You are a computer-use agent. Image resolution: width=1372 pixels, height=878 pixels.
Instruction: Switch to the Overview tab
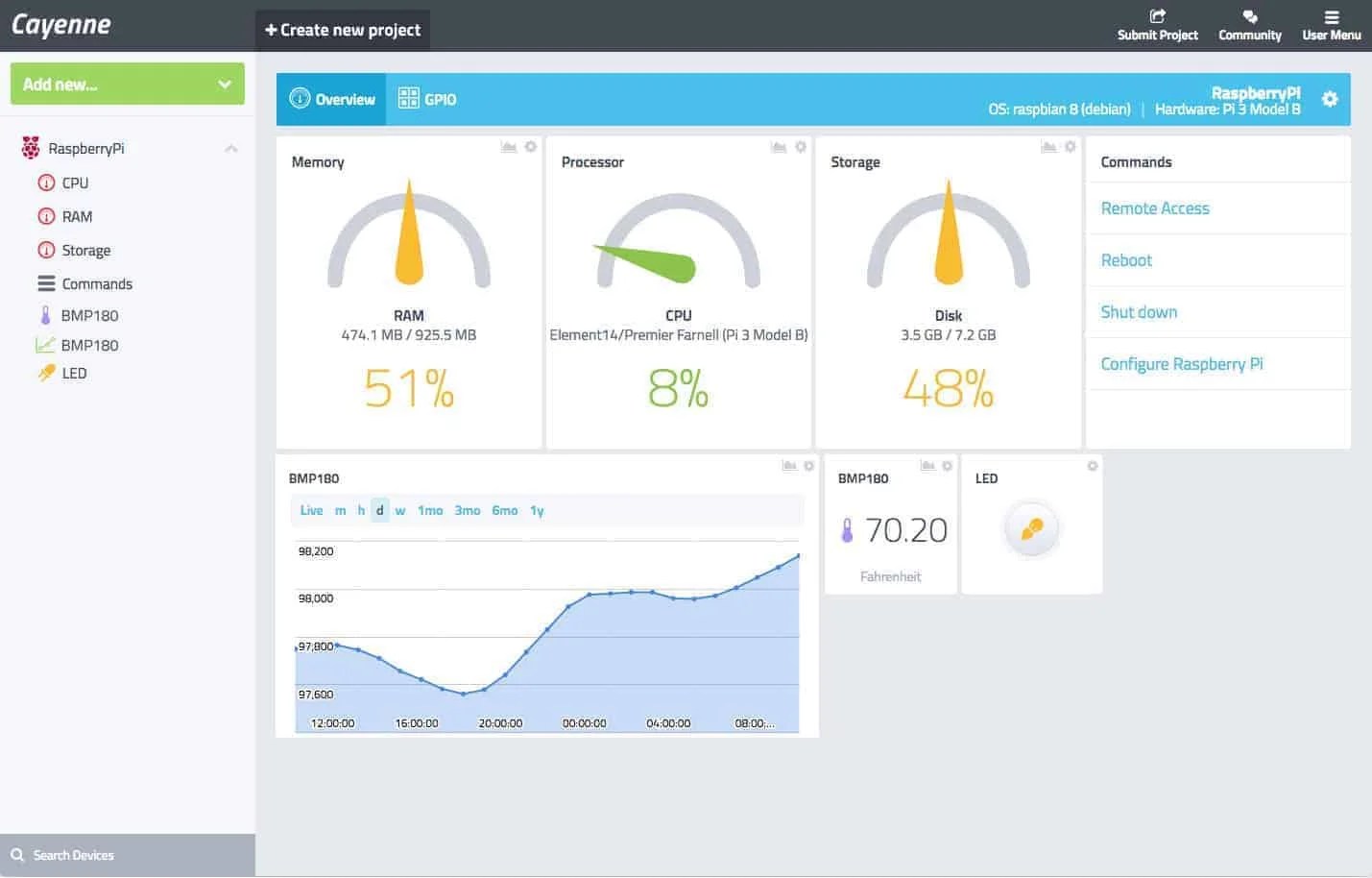[332, 99]
